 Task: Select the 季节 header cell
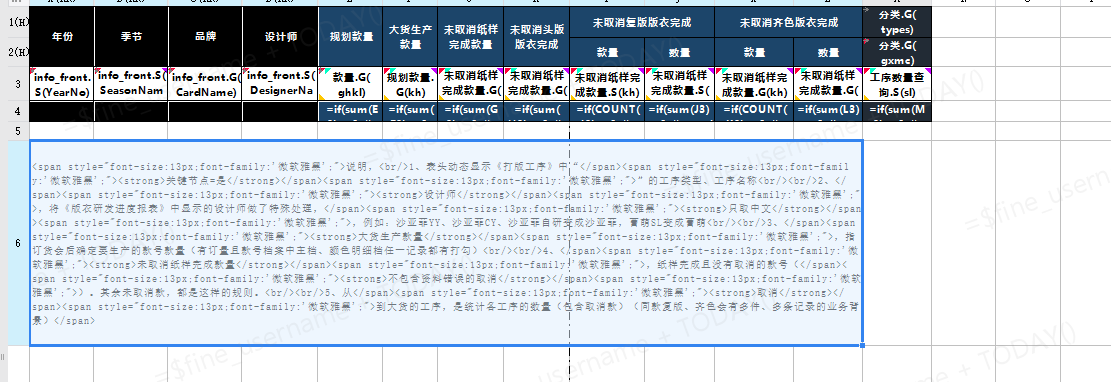click(x=131, y=37)
